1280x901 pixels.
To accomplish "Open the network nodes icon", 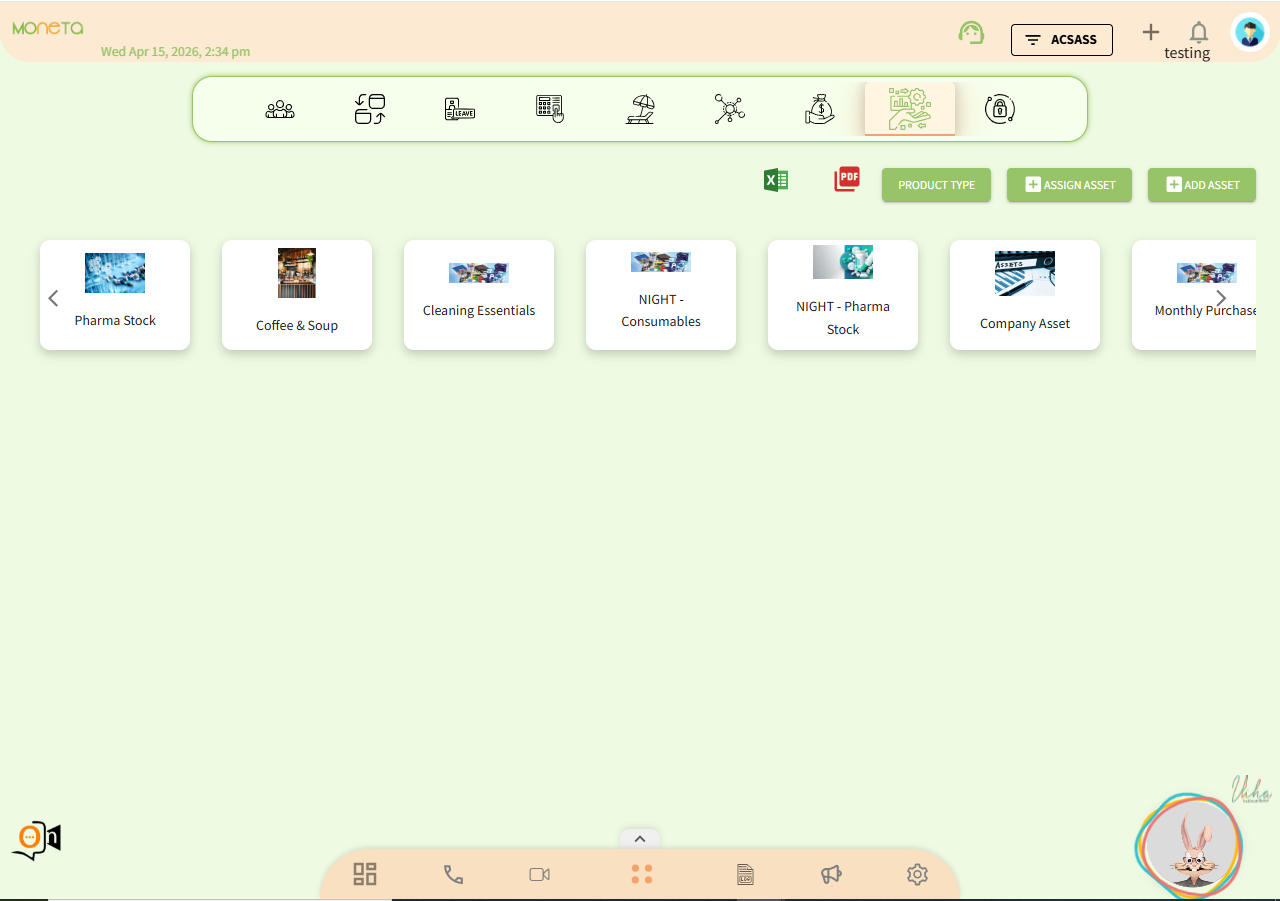I will [x=730, y=109].
